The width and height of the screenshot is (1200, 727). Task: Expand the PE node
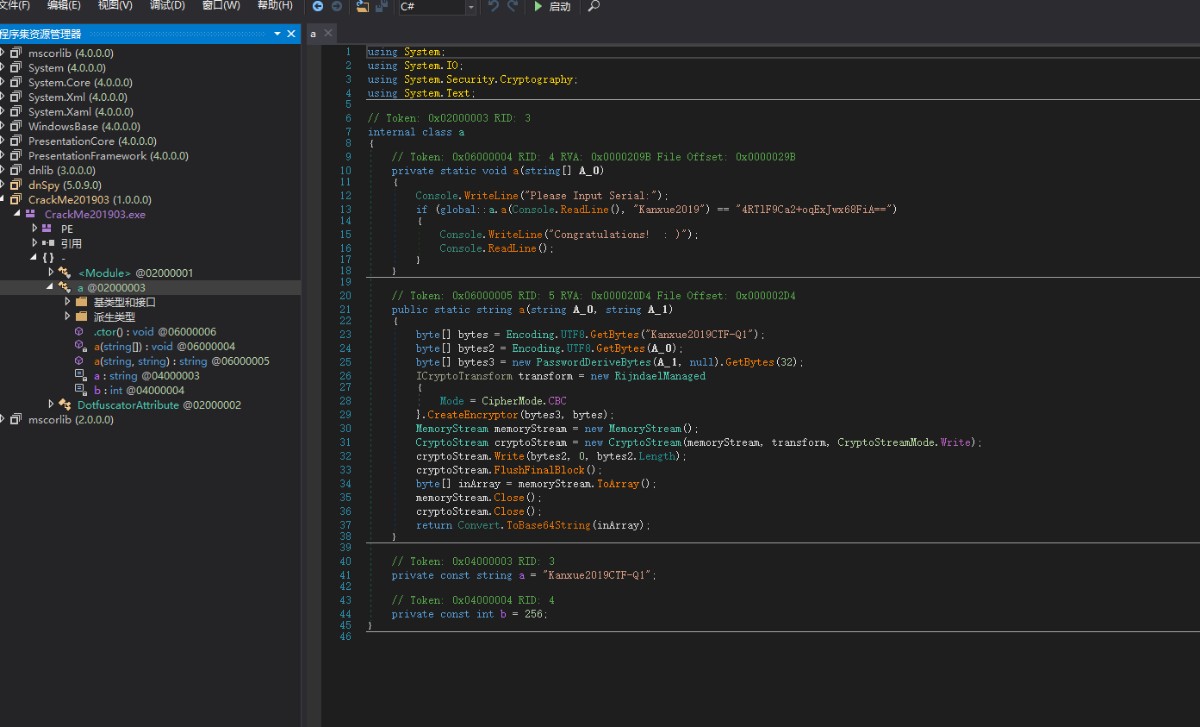tap(35, 229)
